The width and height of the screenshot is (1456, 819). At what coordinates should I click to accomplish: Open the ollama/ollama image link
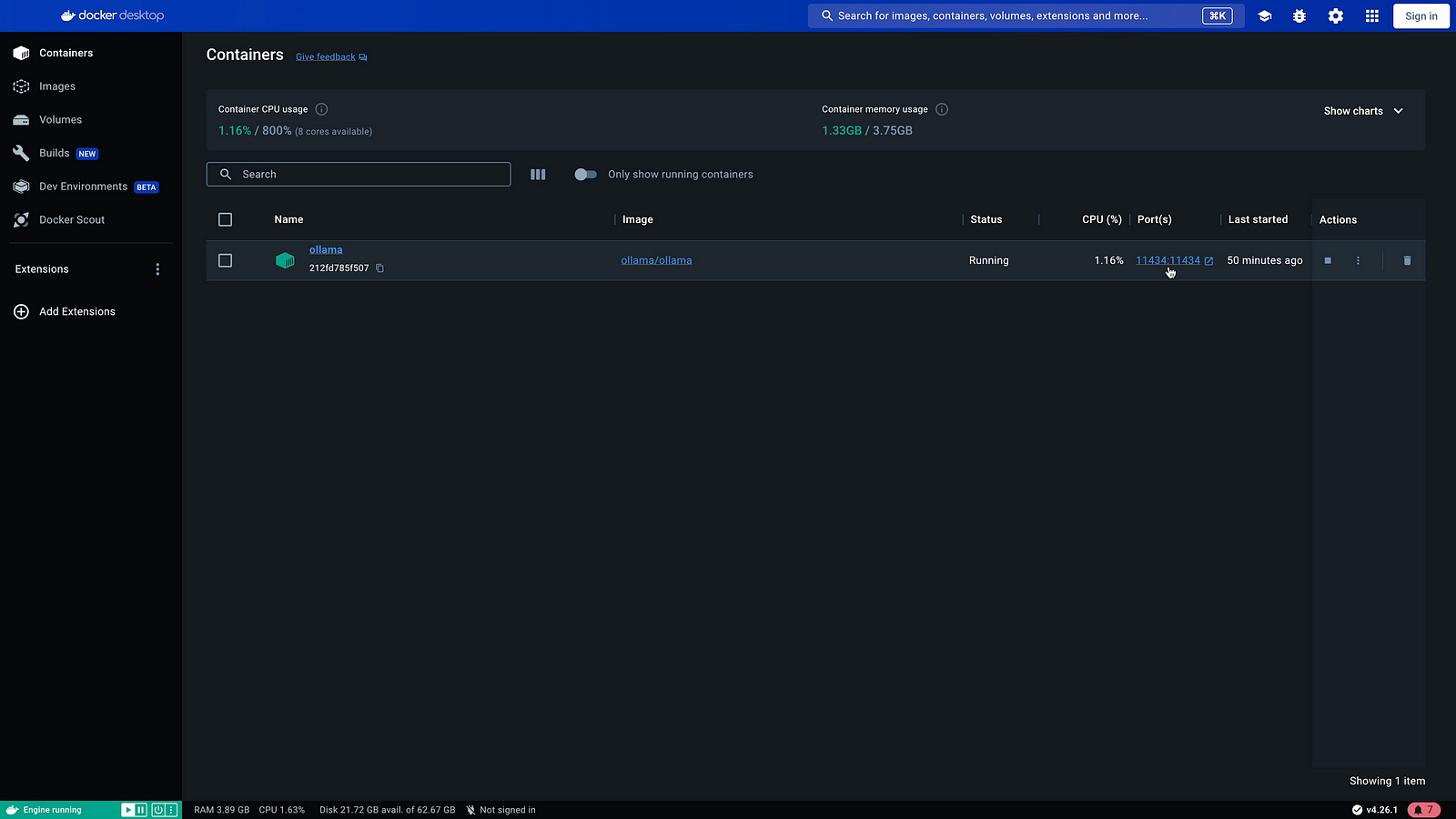[x=656, y=261]
